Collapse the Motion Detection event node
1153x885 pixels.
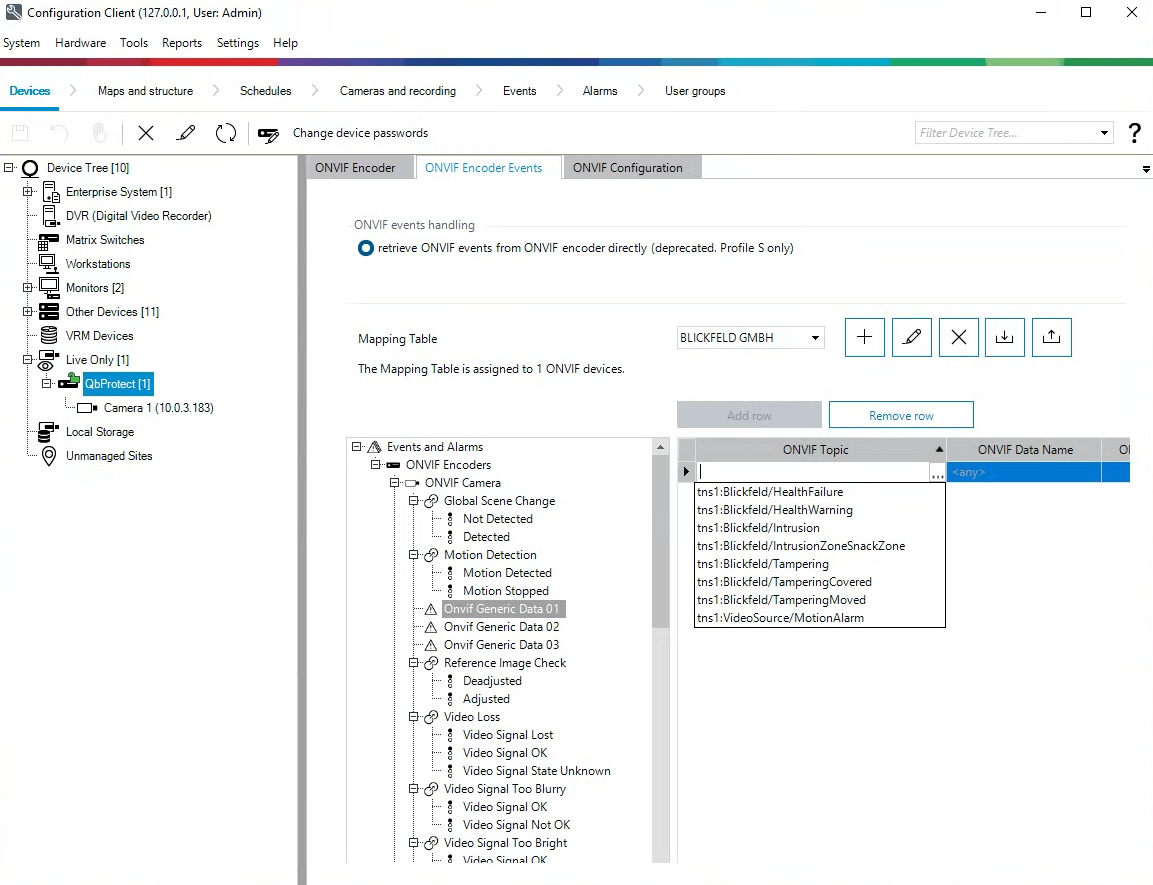414,555
